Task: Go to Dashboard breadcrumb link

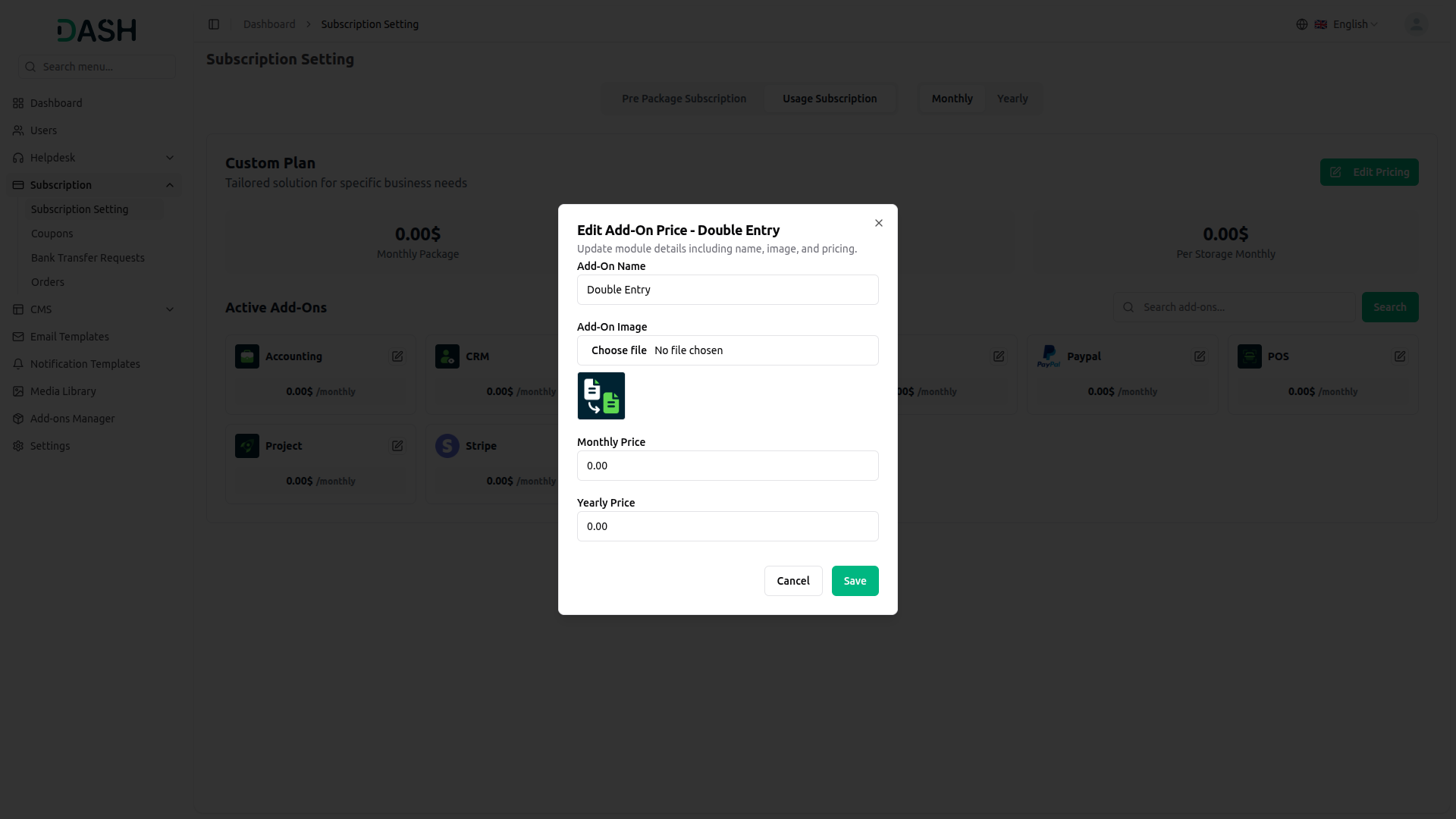Action: coord(269,24)
